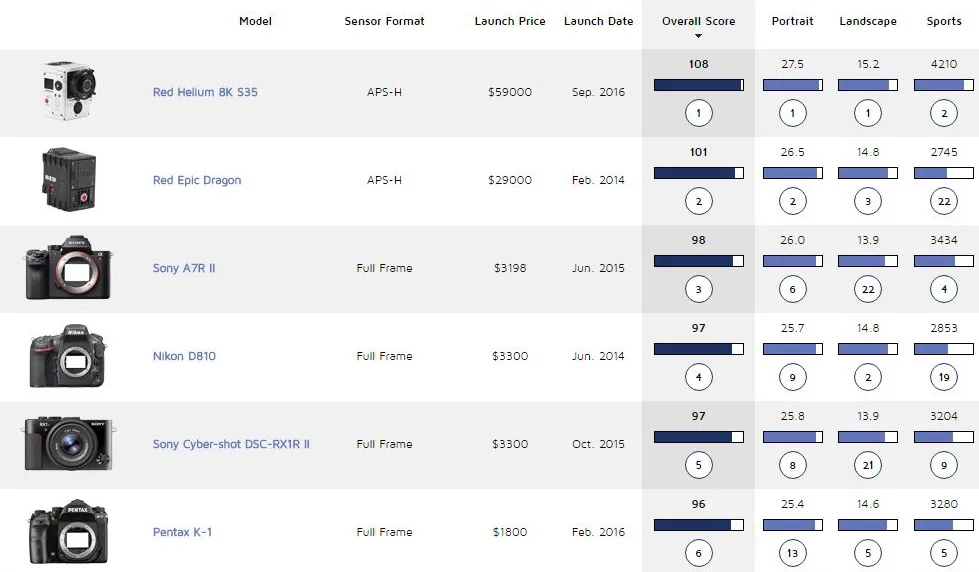This screenshot has width=979, height=572.
Task: Click the overall score bar for Sony A7R II
Action: pos(698,261)
